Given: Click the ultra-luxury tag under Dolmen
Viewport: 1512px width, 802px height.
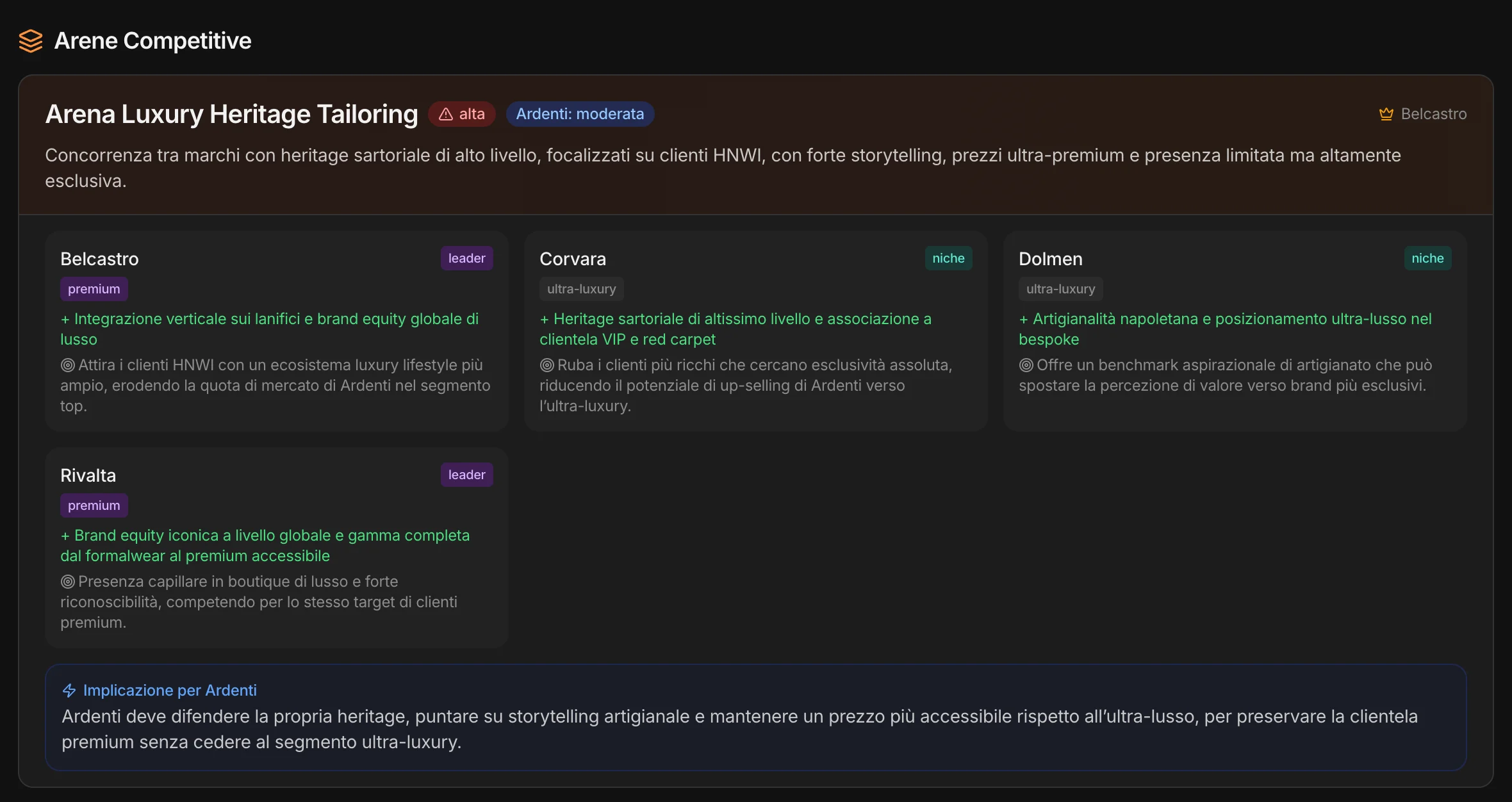Looking at the screenshot, I should click(x=1061, y=289).
